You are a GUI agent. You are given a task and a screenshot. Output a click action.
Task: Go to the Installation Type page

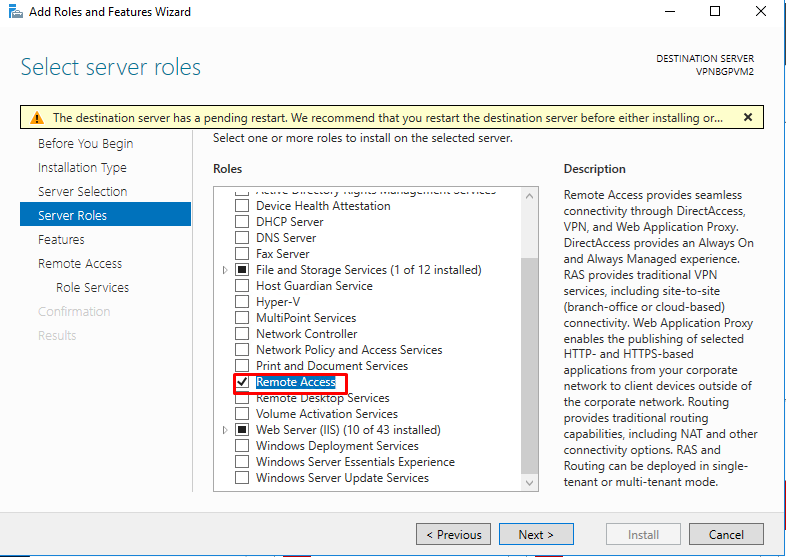pos(82,168)
